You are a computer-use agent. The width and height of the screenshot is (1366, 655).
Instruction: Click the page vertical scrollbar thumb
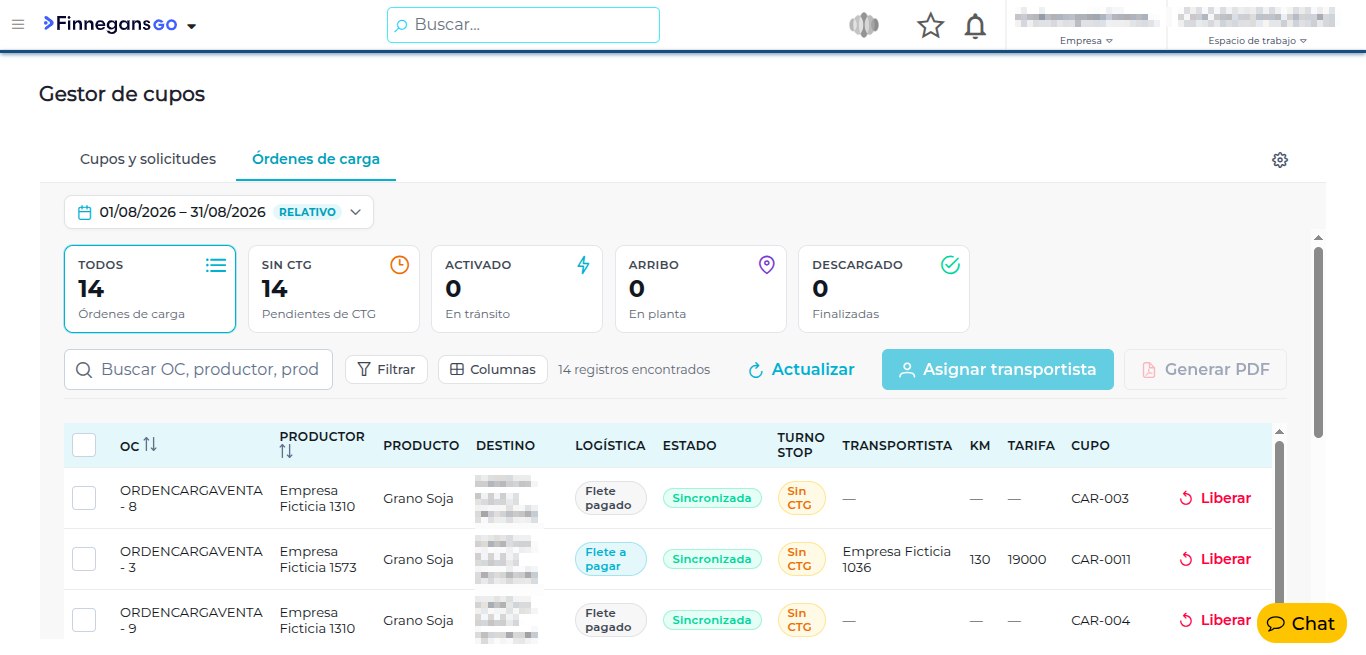[x=1318, y=342]
